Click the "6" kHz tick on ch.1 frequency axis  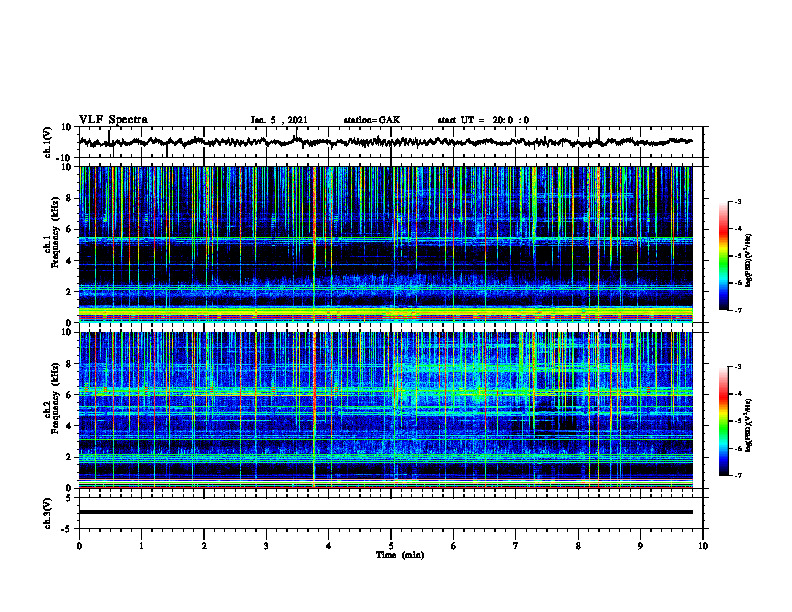coord(69,229)
